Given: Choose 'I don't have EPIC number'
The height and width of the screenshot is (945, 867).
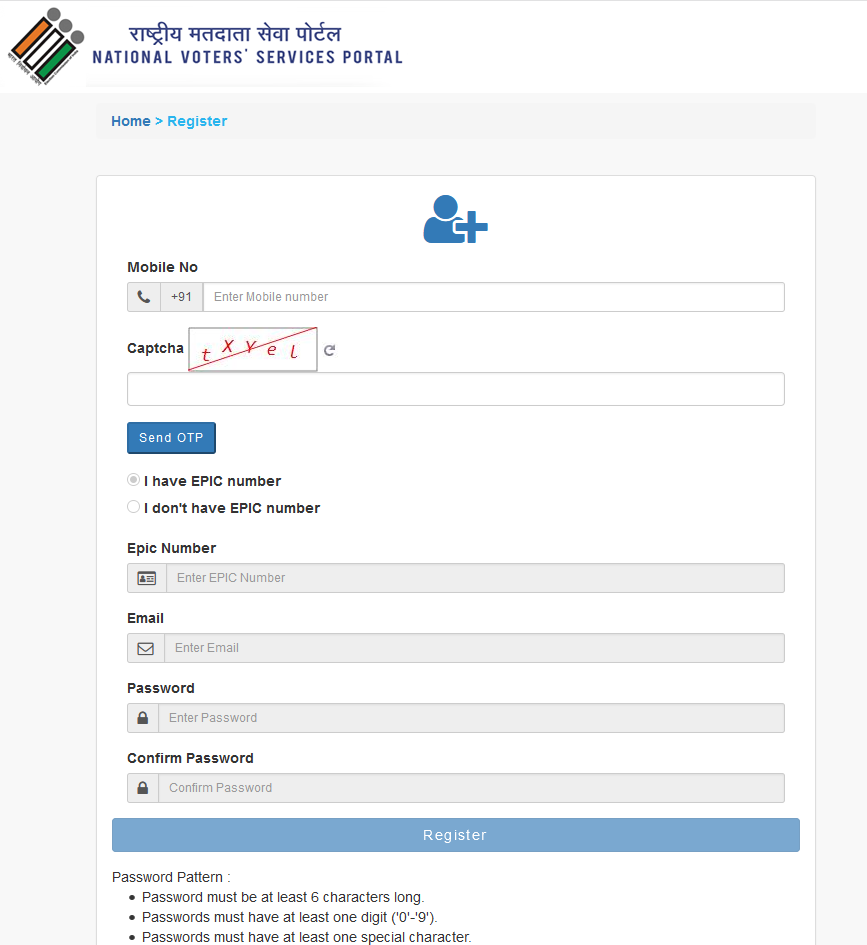Looking at the screenshot, I should (133, 506).
